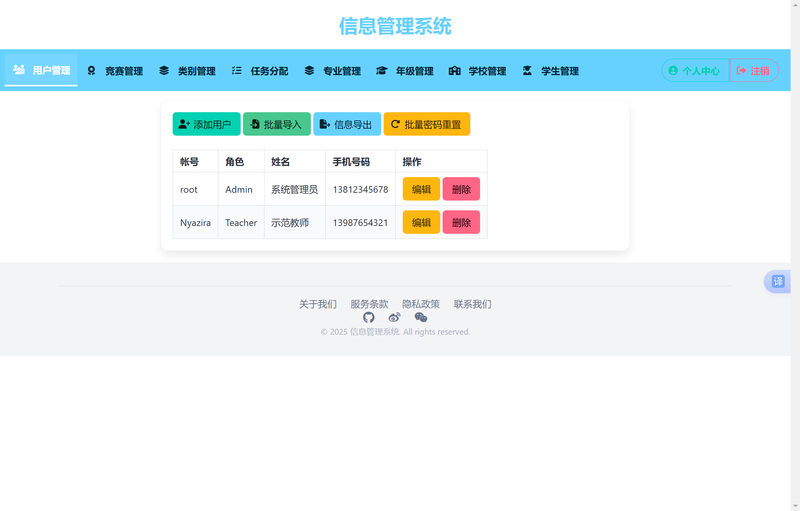Click the 注销 logout button

click(x=754, y=70)
